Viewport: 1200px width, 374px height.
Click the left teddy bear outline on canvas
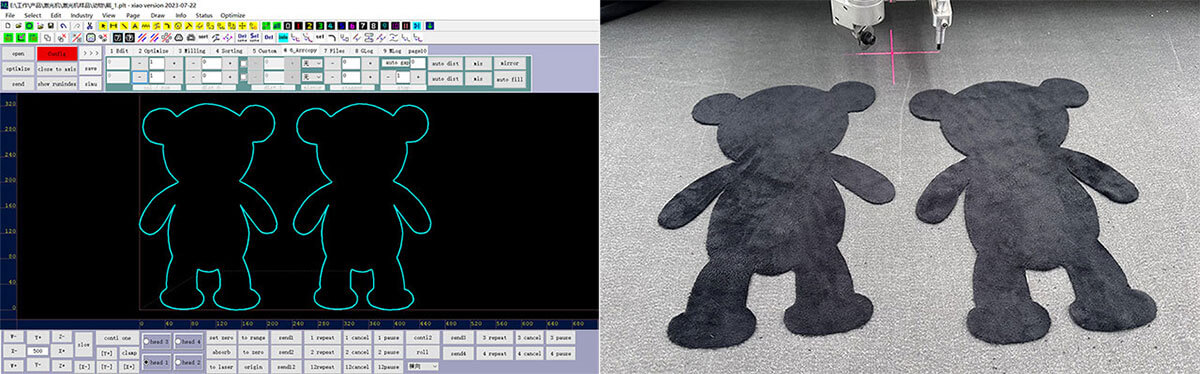[207, 205]
